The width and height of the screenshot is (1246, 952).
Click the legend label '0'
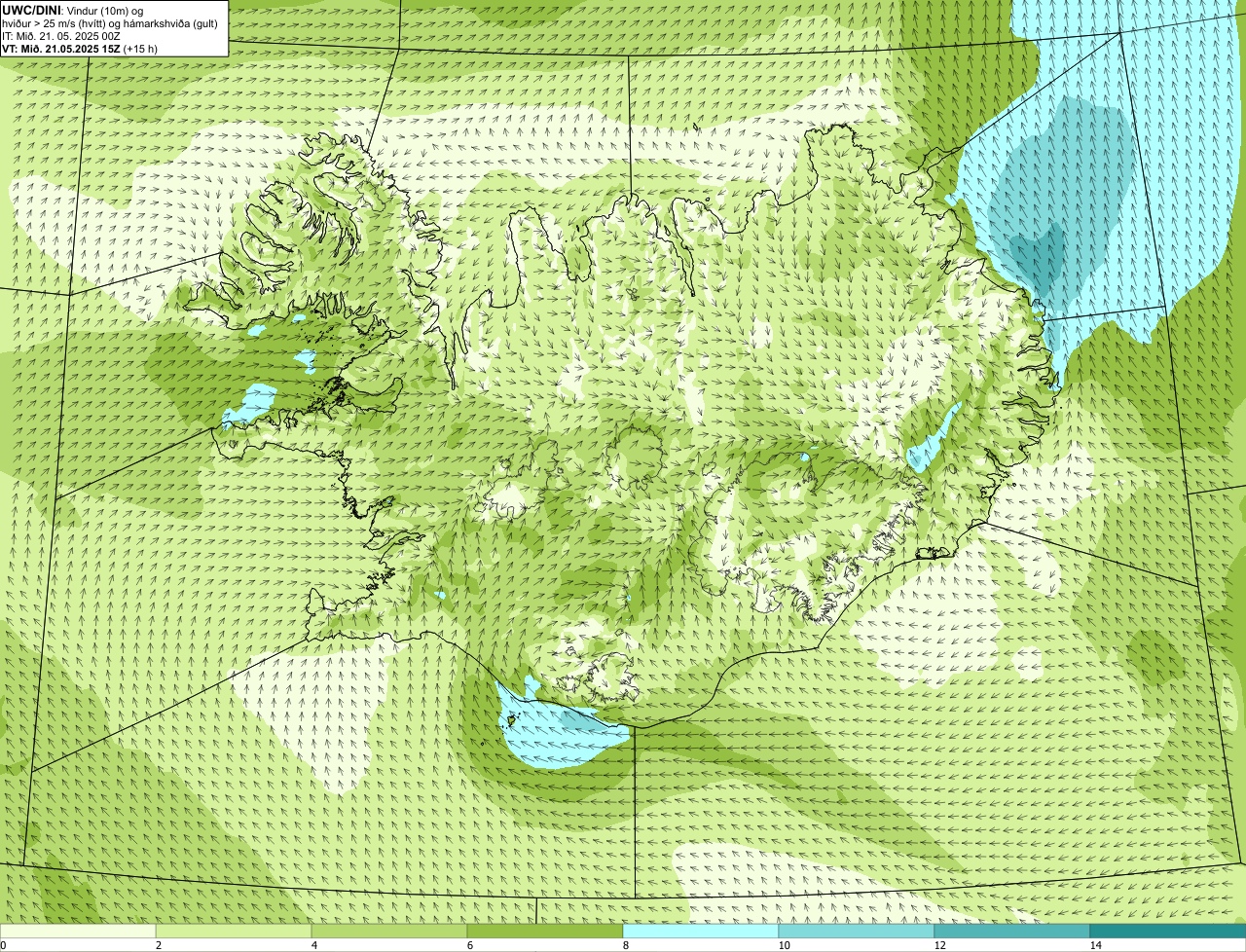[x=3, y=945]
